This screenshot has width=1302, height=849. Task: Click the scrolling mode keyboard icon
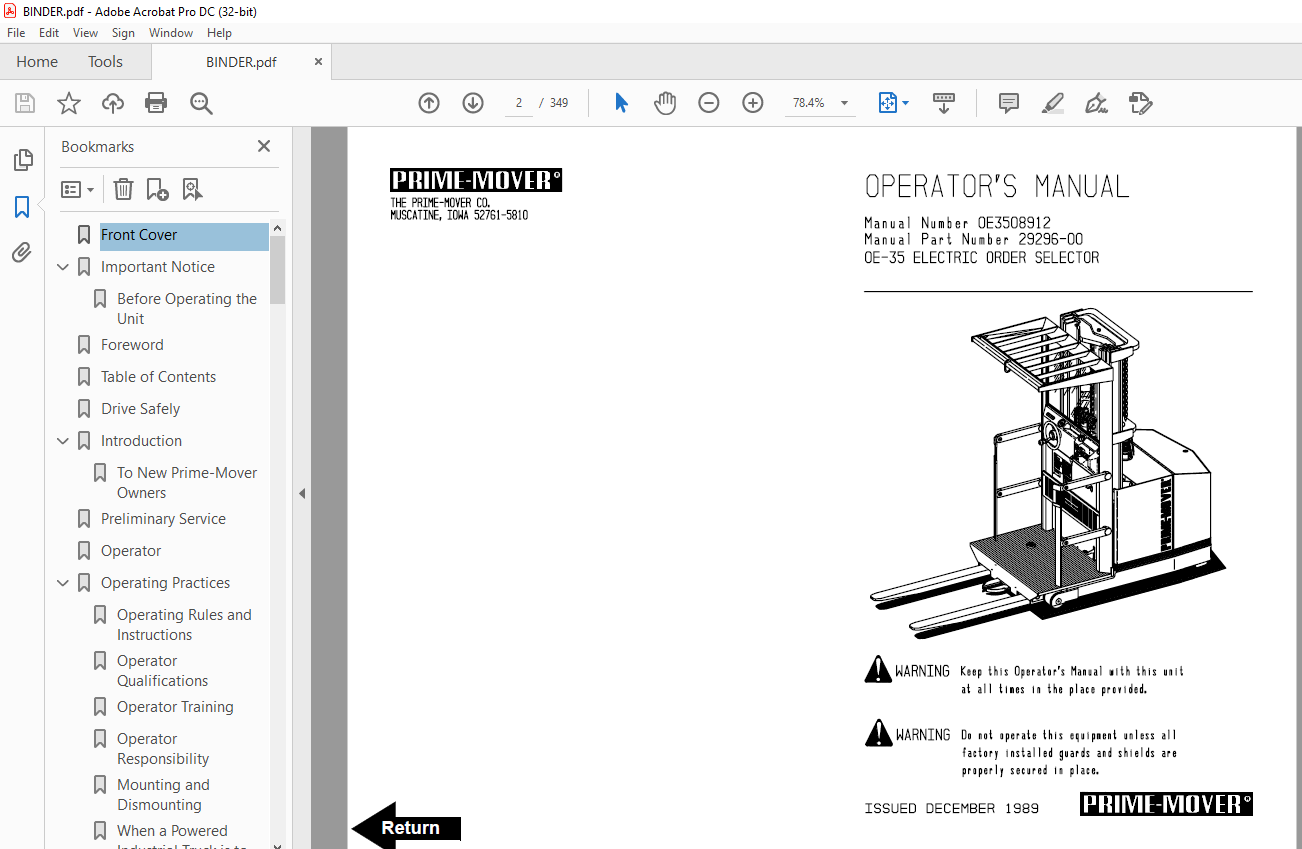pyautogui.click(x=944, y=103)
